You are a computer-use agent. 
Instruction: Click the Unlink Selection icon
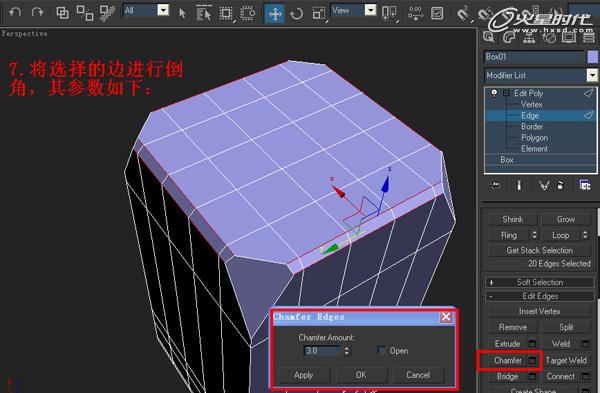(x=85, y=13)
